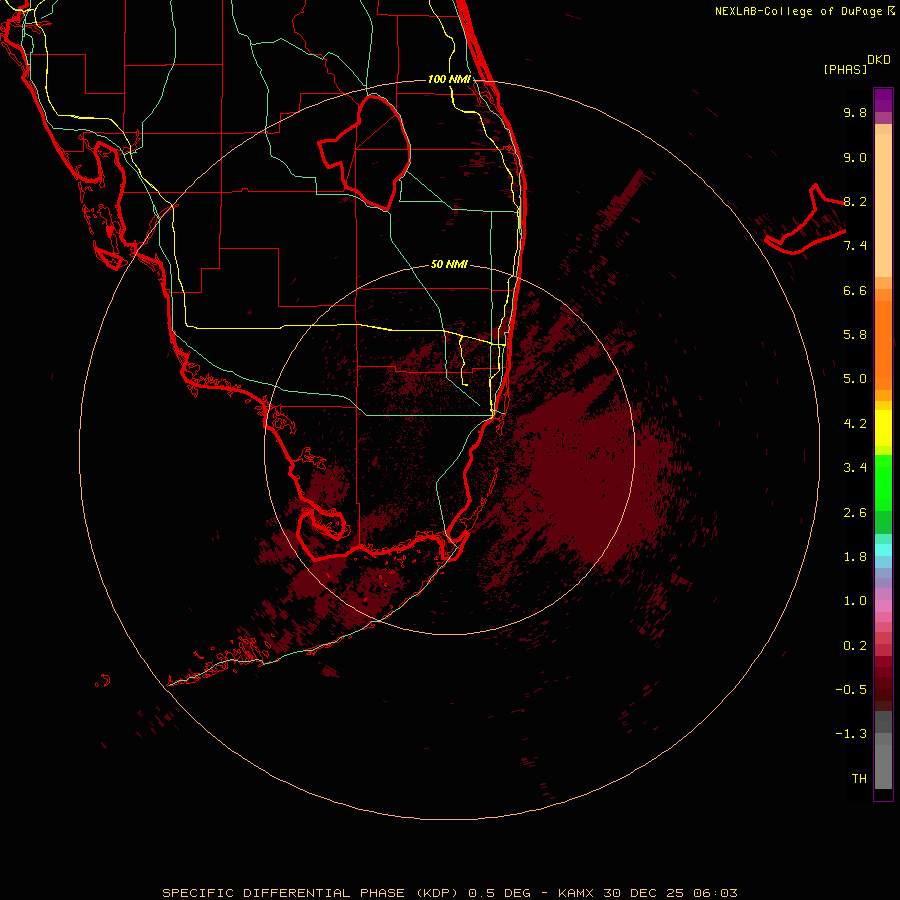The width and height of the screenshot is (900, 900).
Task: Click the 30 DEC 25 date in the caption
Action: (643, 893)
